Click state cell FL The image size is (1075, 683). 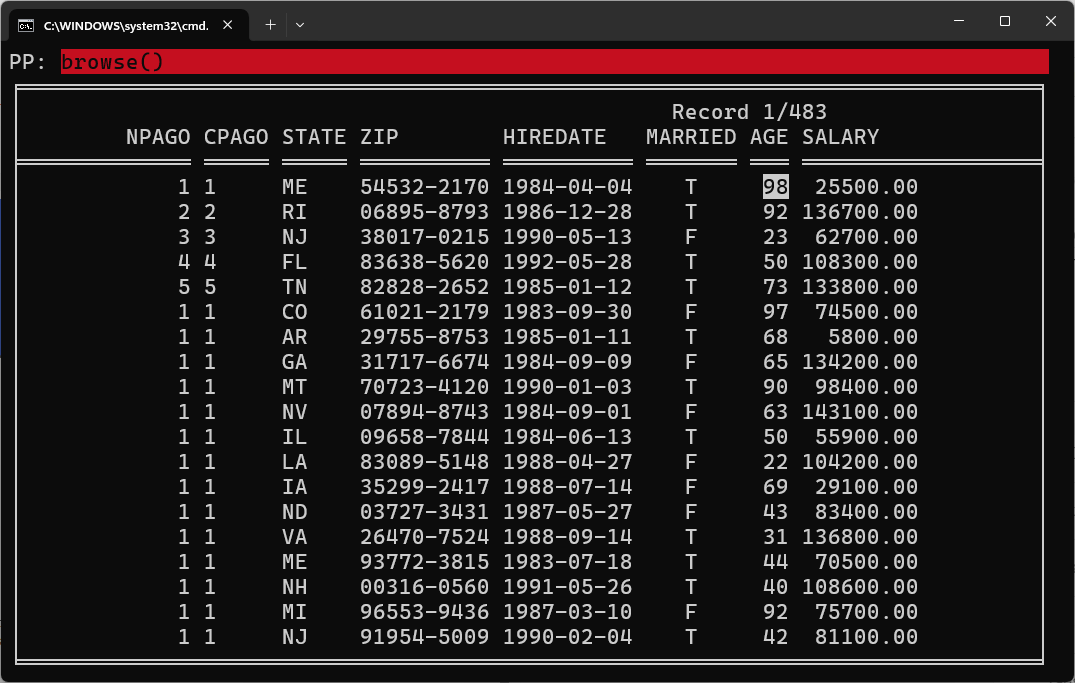coord(294,262)
